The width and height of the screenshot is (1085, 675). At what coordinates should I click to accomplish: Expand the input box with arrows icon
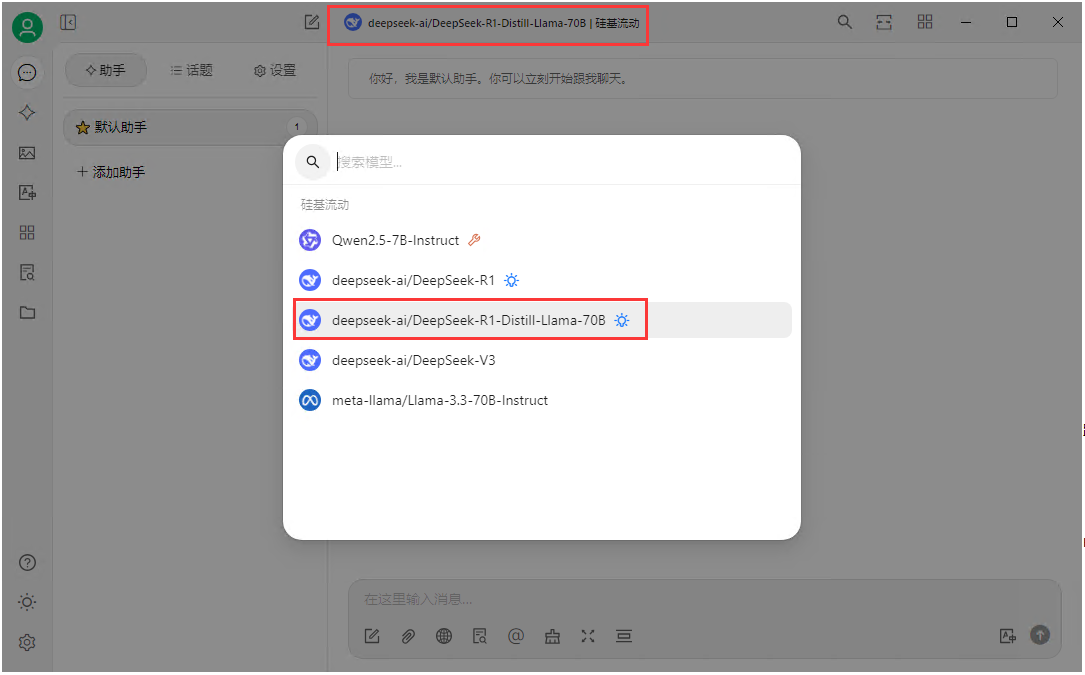coord(587,636)
